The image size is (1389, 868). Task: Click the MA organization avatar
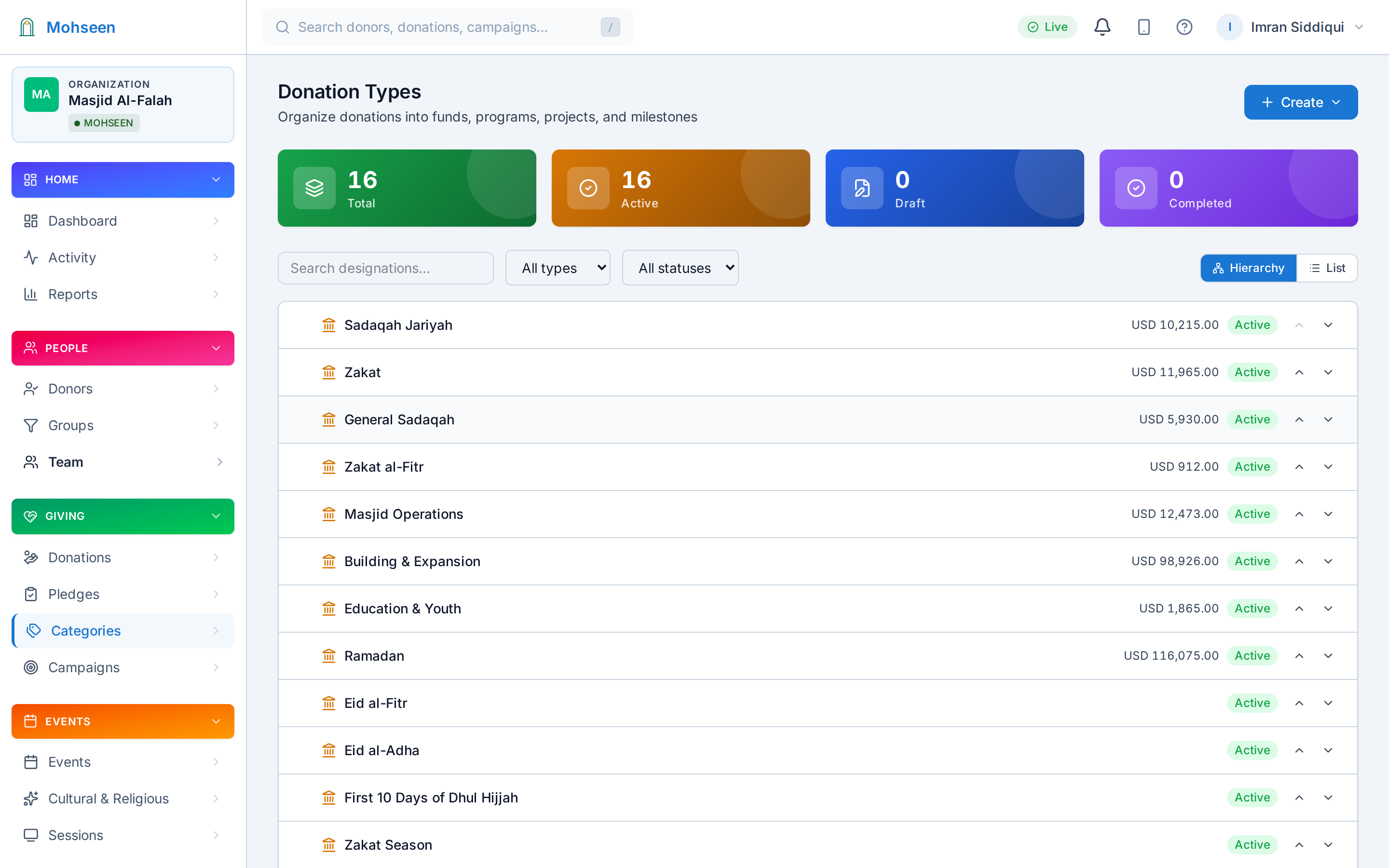41,94
